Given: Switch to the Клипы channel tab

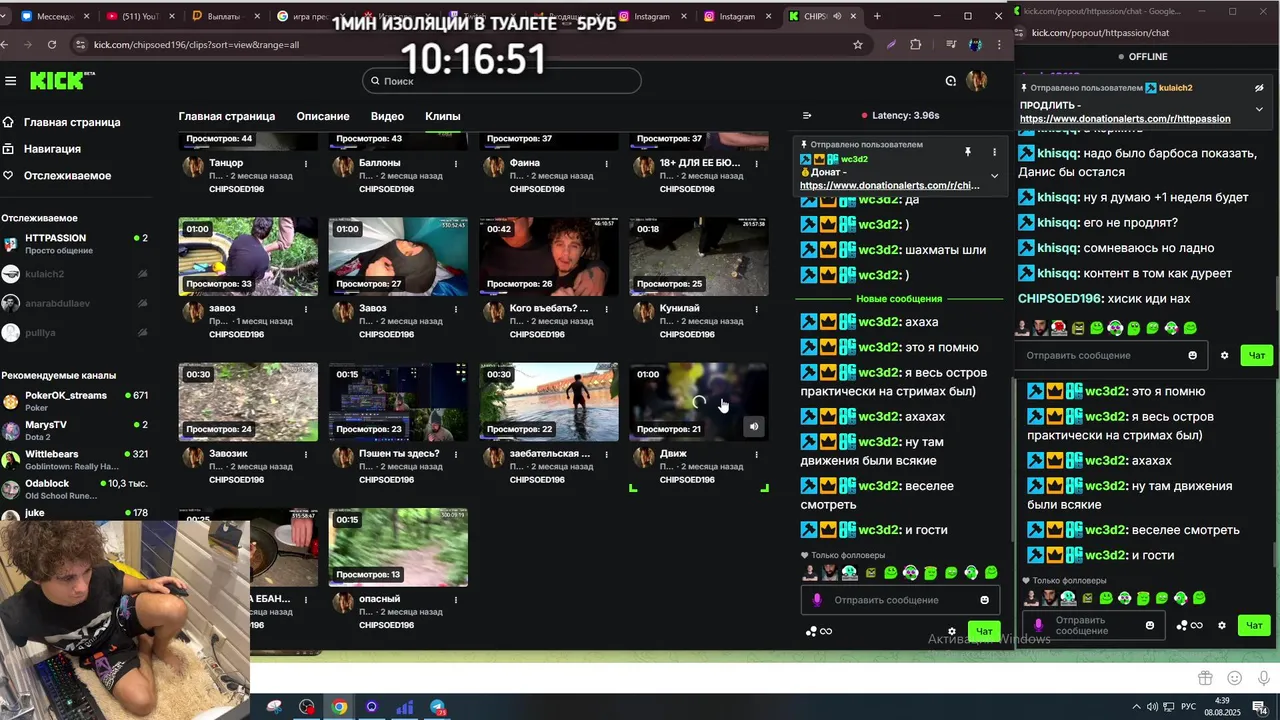Looking at the screenshot, I should click(x=443, y=116).
